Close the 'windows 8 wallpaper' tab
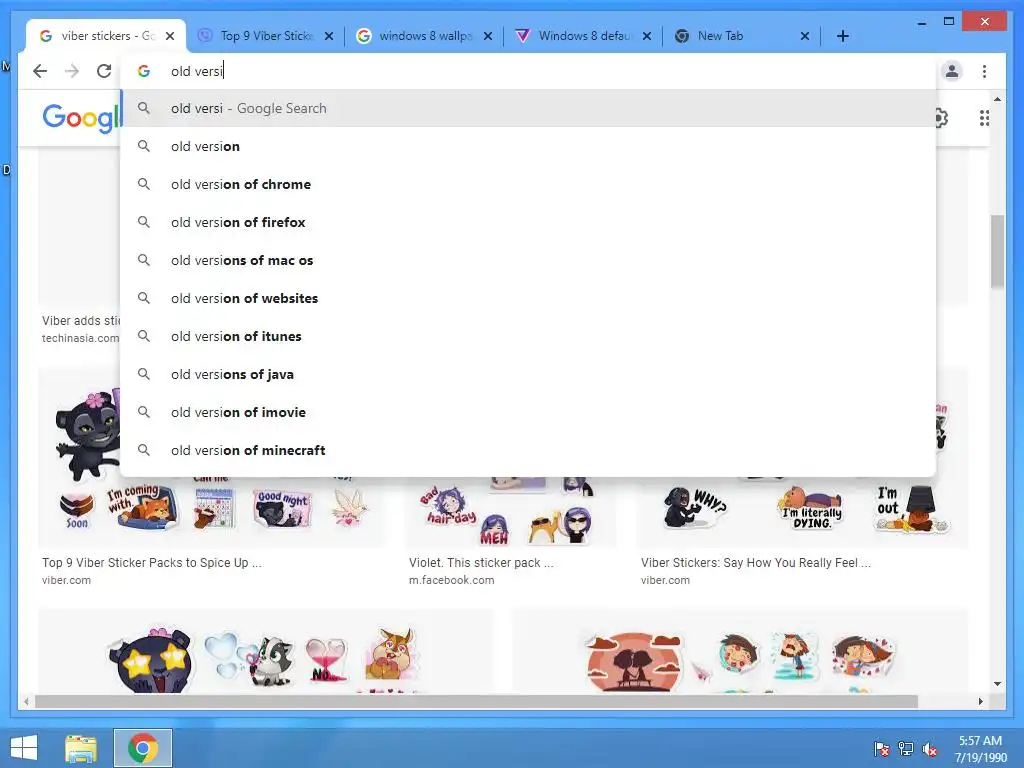Screen dimensions: 1024x768 click(488, 36)
